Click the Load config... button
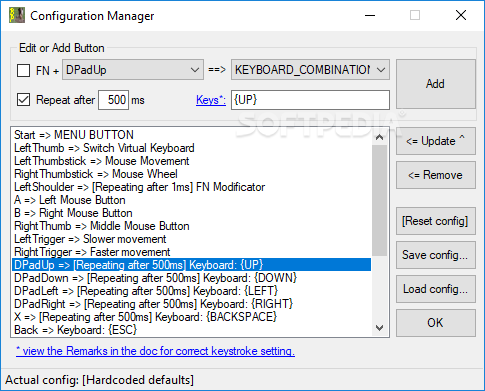The width and height of the screenshot is (485, 391). click(436, 289)
